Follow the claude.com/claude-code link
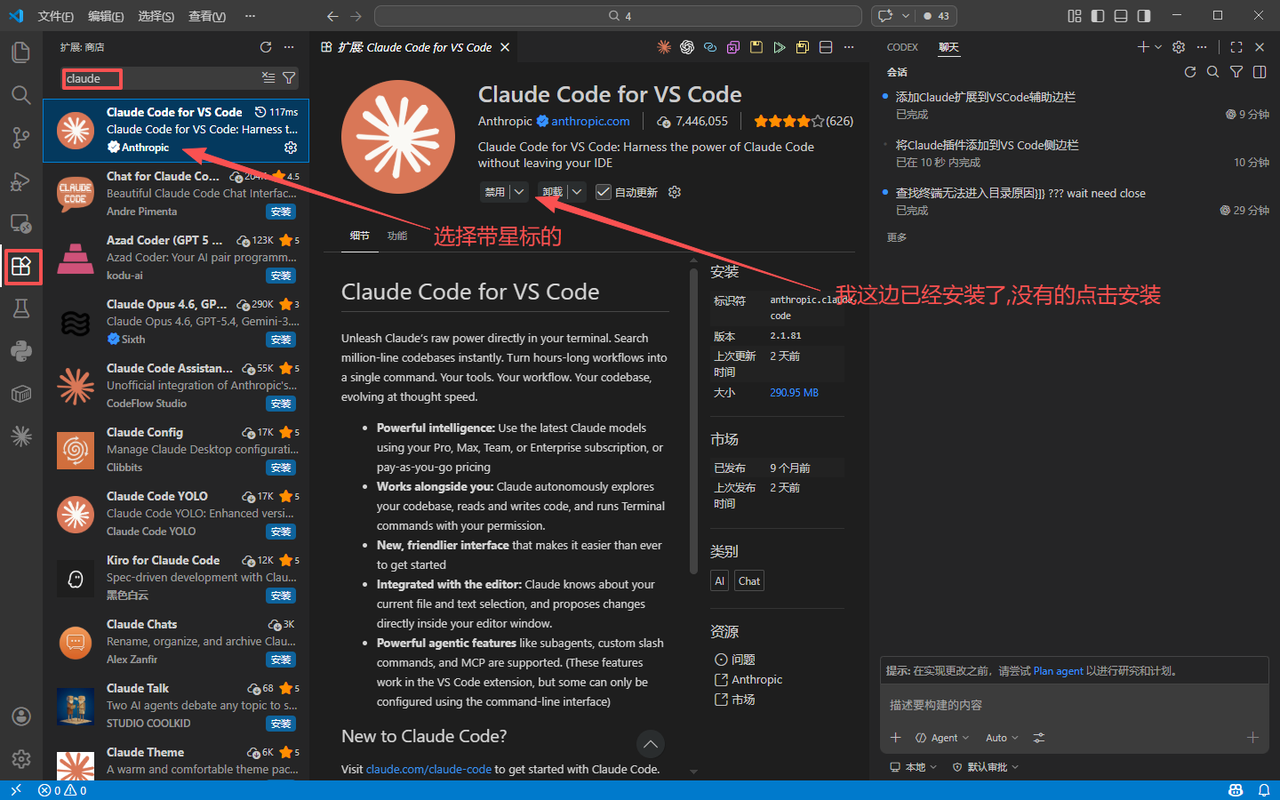 pos(428,769)
